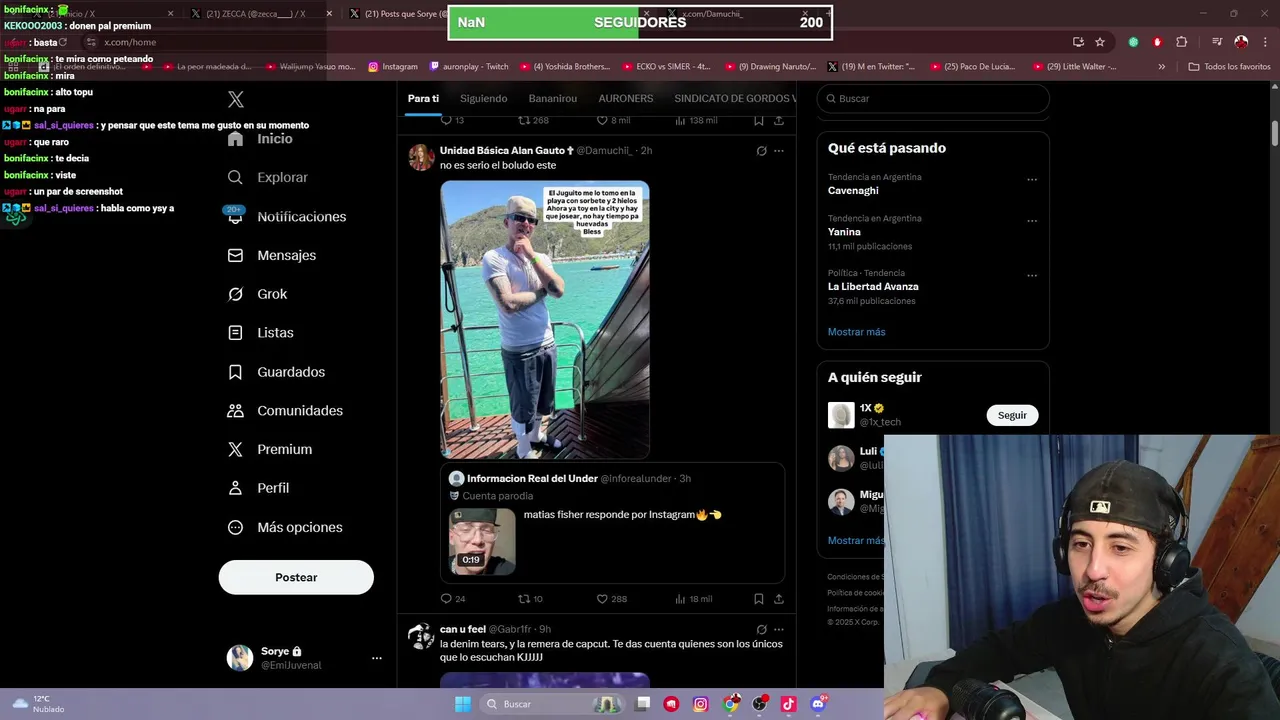Click Mostrar más under trends
The width and height of the screenshot is (1280, 720).
pyautogui.click(x=856, y=332)
